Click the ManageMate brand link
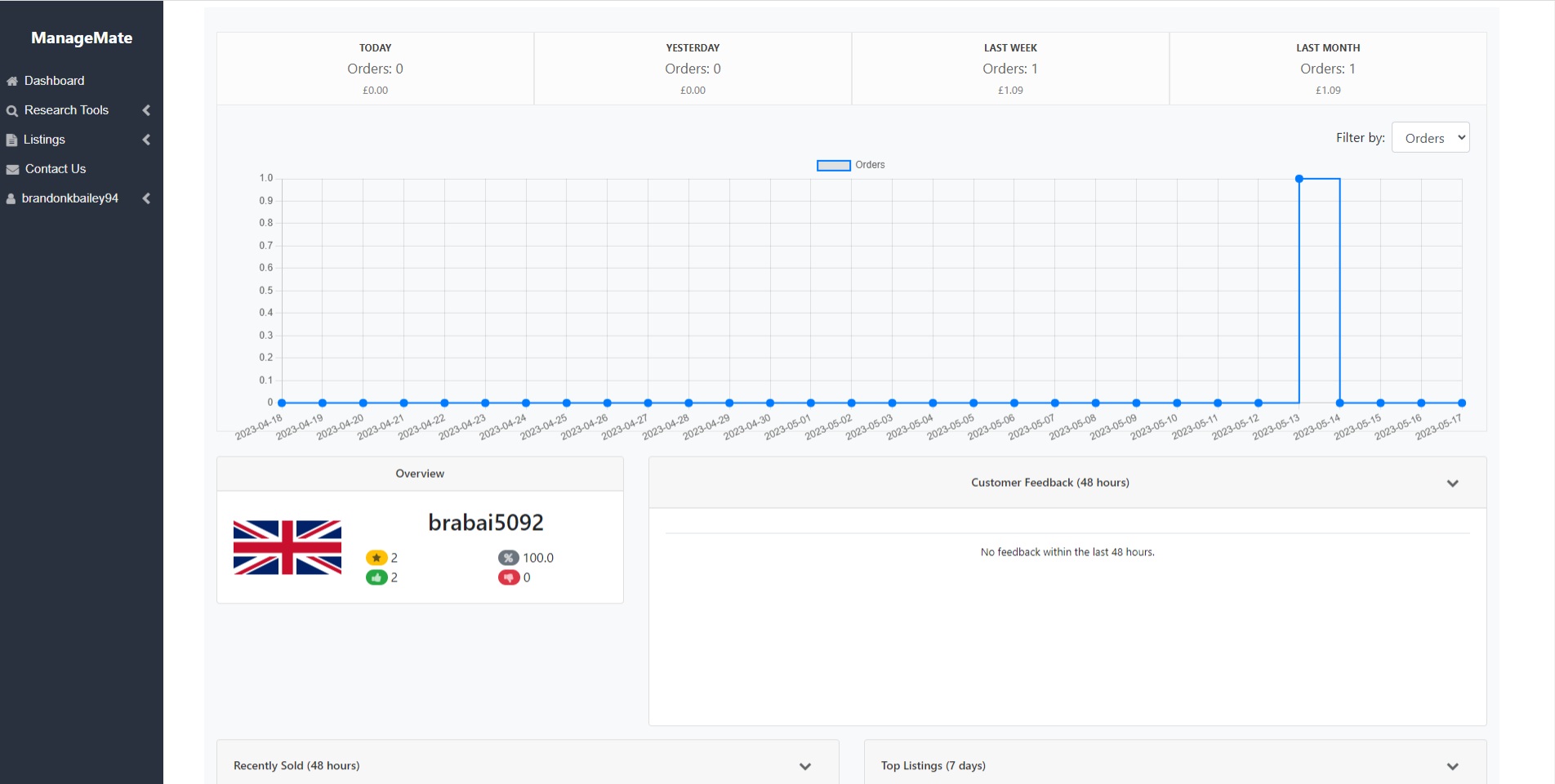The image size is (1555, 784). (82, 38)
